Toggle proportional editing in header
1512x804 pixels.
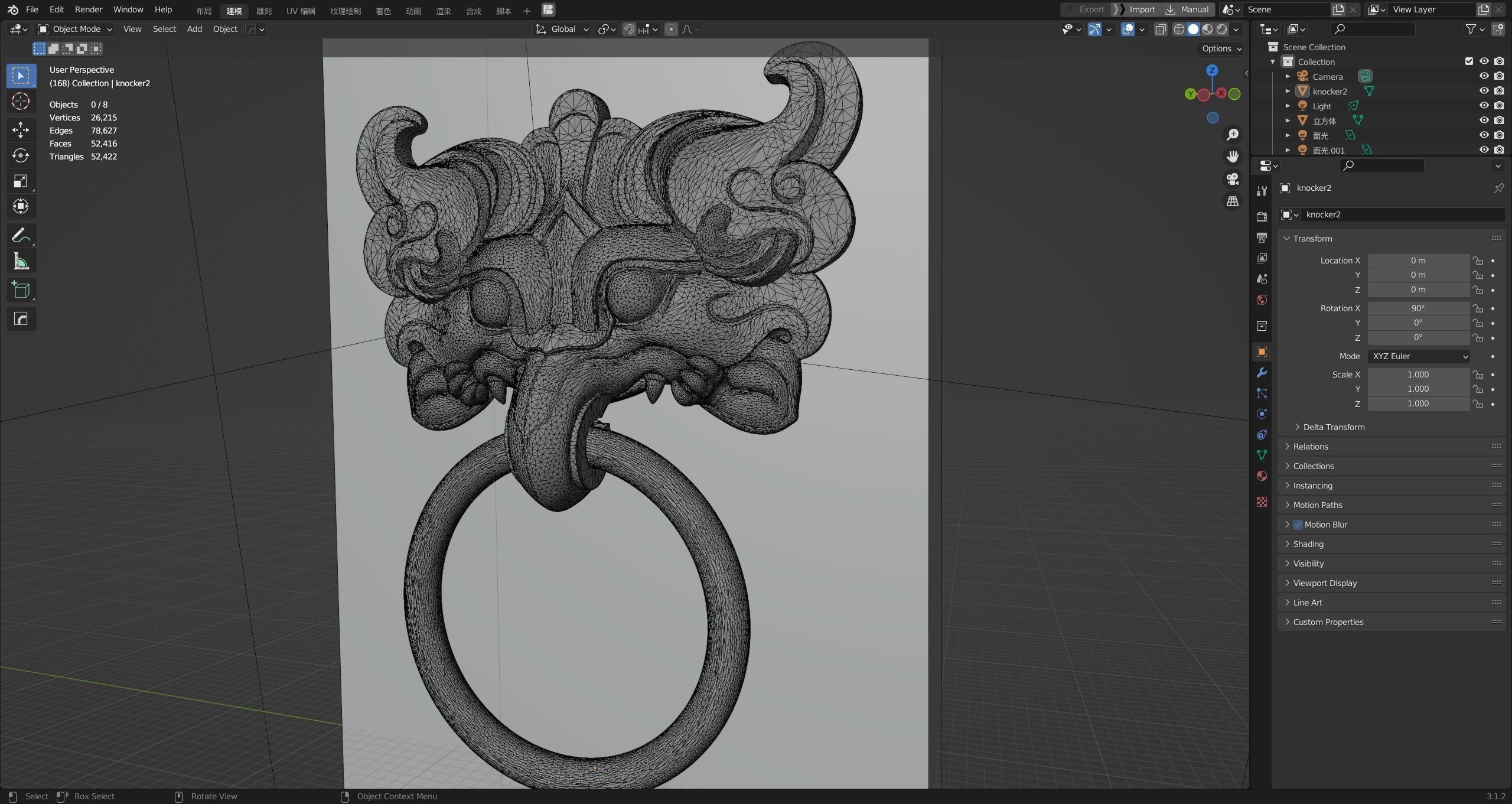[x=671, y=29]
